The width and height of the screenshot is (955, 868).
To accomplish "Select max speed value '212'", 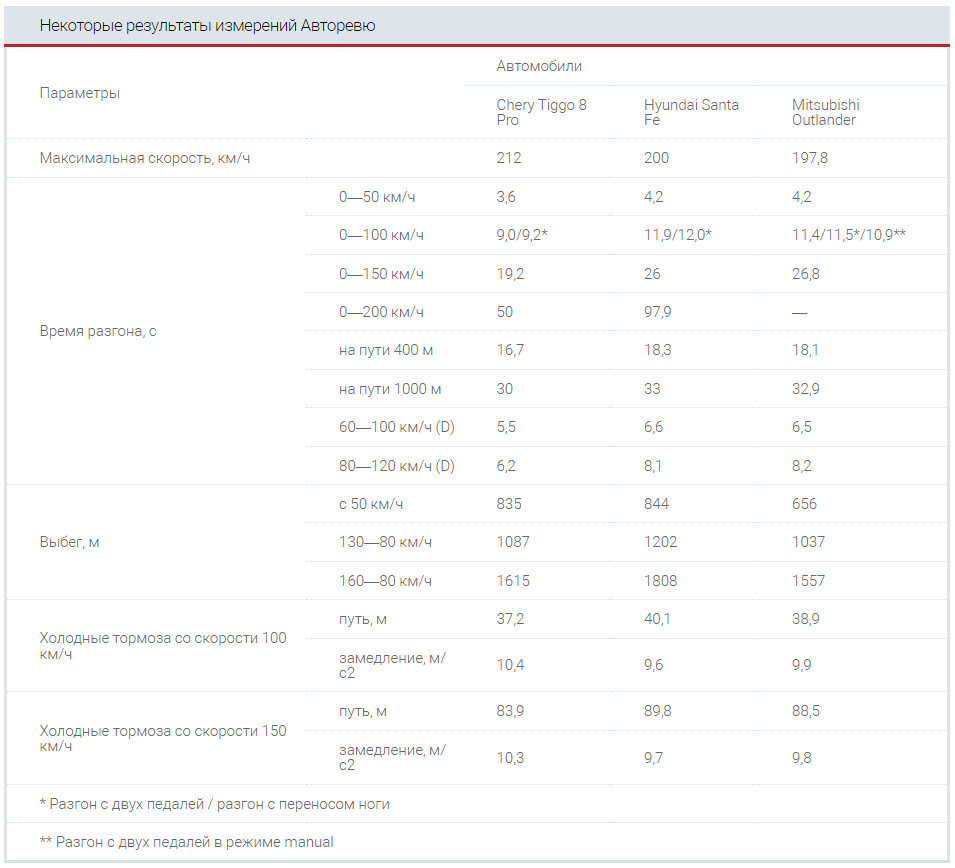I will (509, 158).
